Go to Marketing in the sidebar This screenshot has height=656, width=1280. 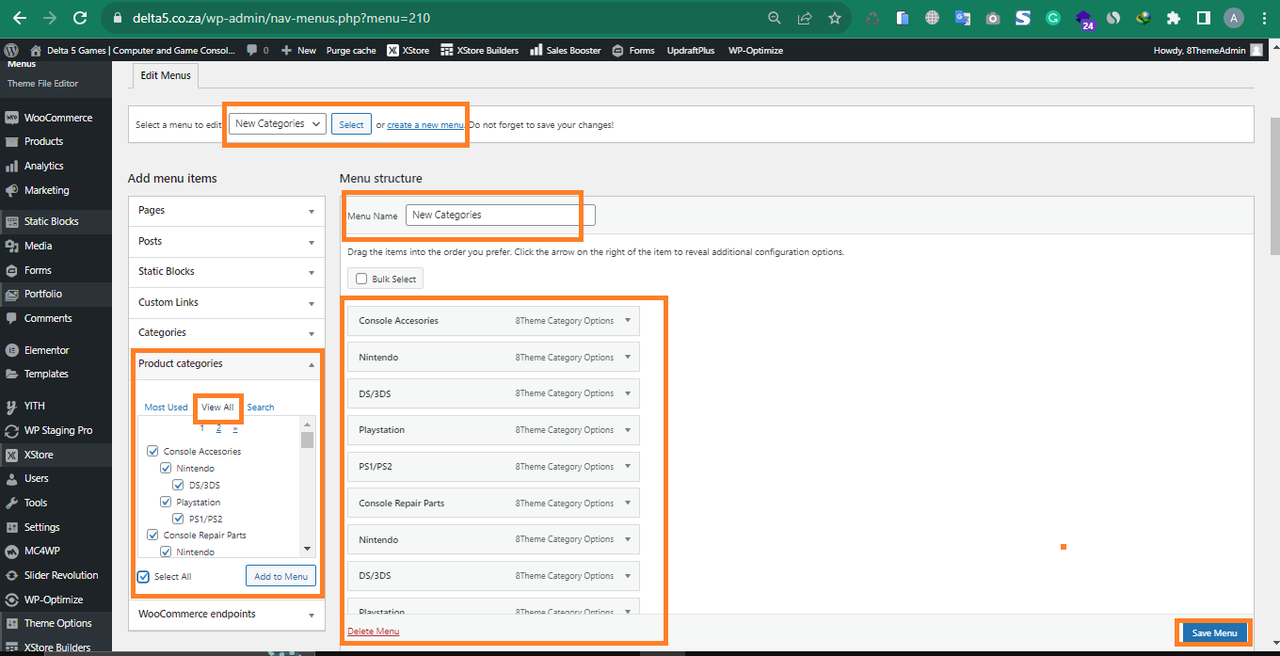46,190
